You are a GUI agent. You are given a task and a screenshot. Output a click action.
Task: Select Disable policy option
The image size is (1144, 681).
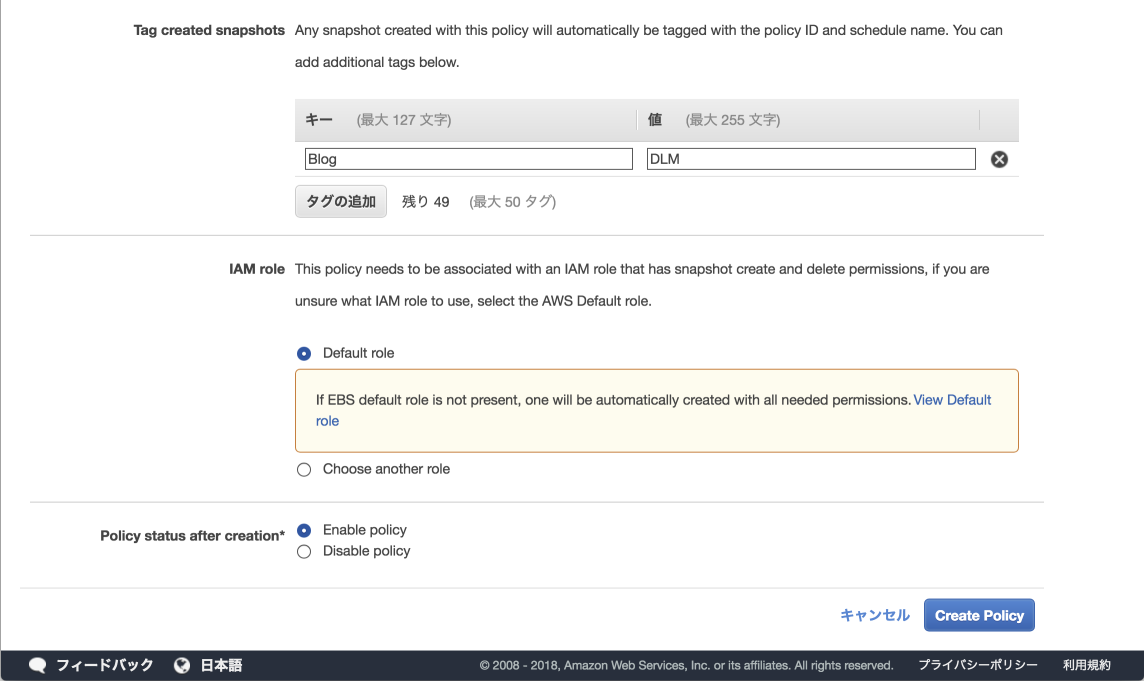303,551
